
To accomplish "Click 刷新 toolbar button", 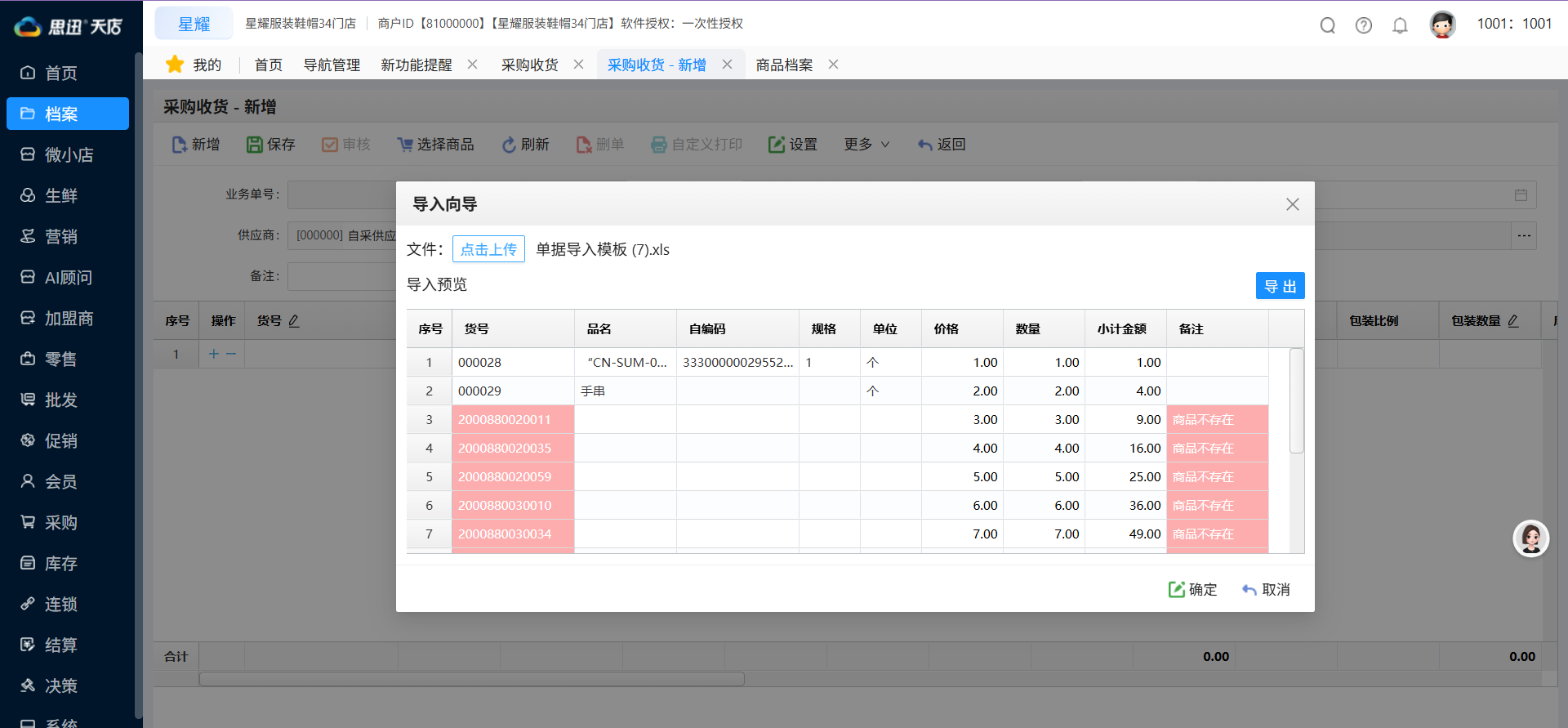I will point(526,145).
